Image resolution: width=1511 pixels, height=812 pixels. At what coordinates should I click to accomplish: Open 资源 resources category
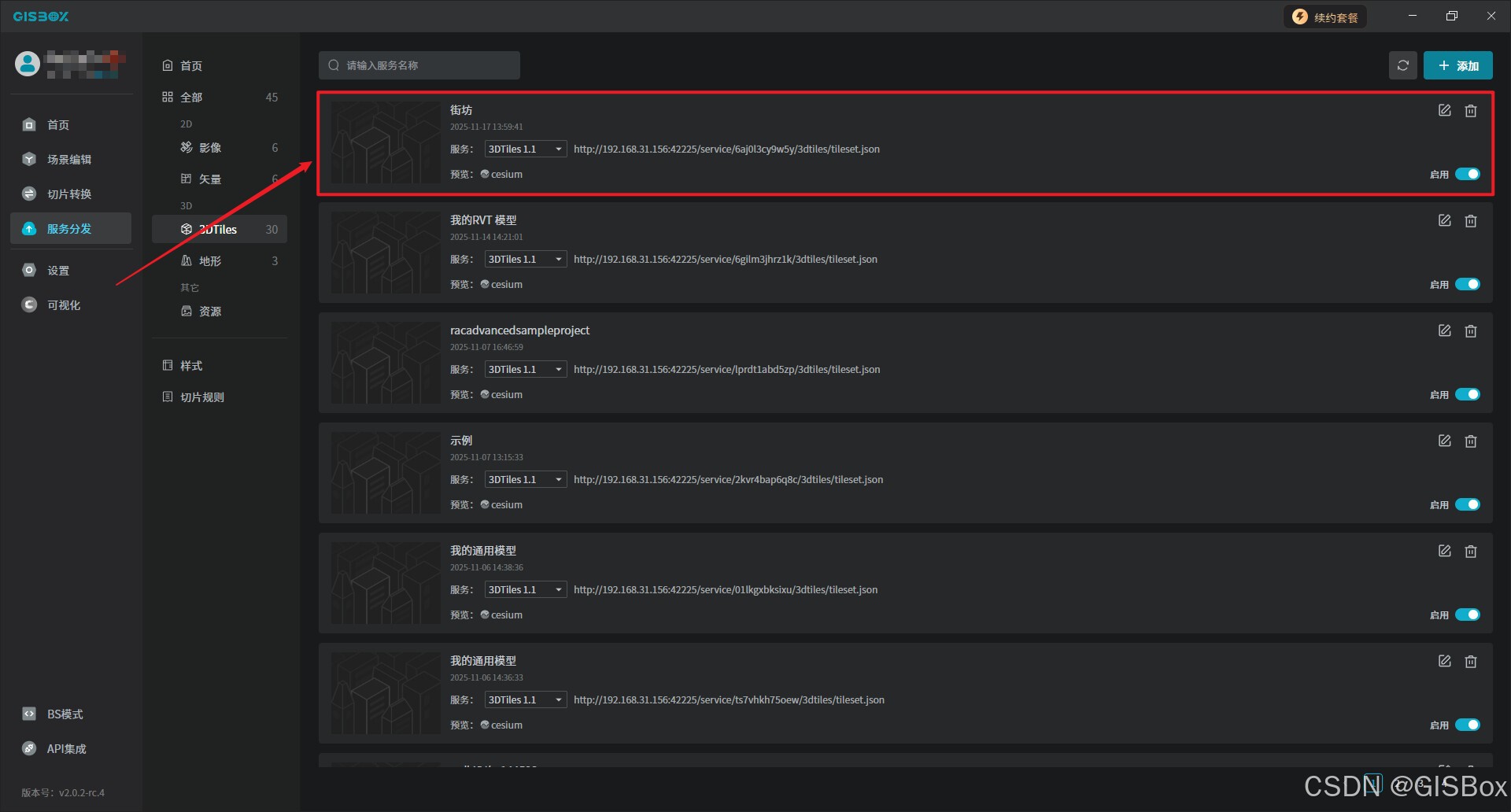220,312
